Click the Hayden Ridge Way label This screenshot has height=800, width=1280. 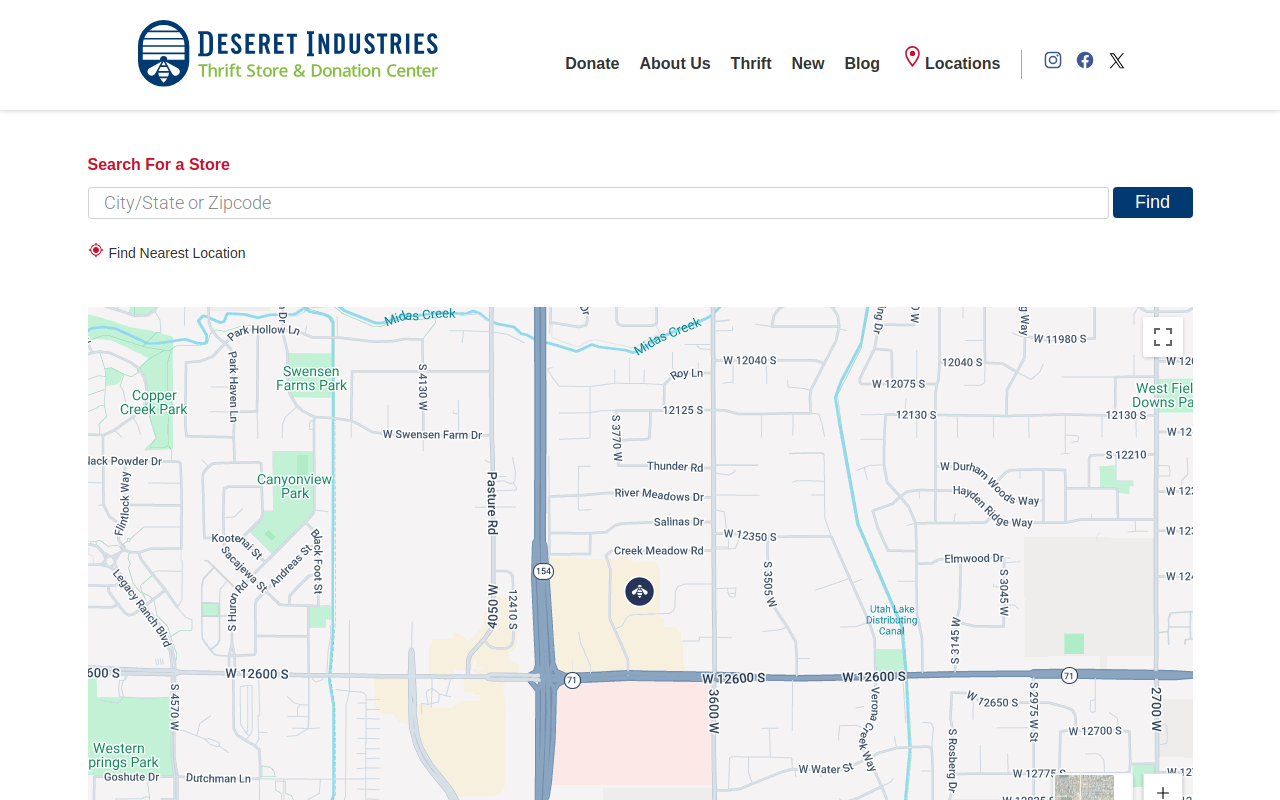click(x=993, y=507)
